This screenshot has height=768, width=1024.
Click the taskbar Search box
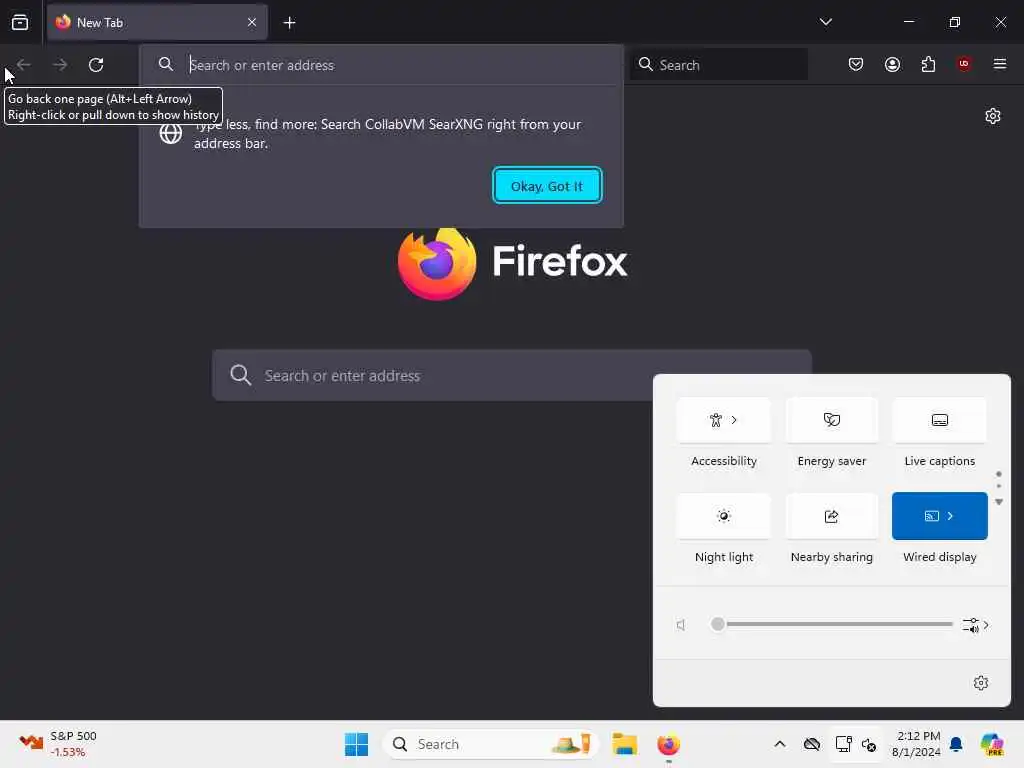[x=490, y=744]
